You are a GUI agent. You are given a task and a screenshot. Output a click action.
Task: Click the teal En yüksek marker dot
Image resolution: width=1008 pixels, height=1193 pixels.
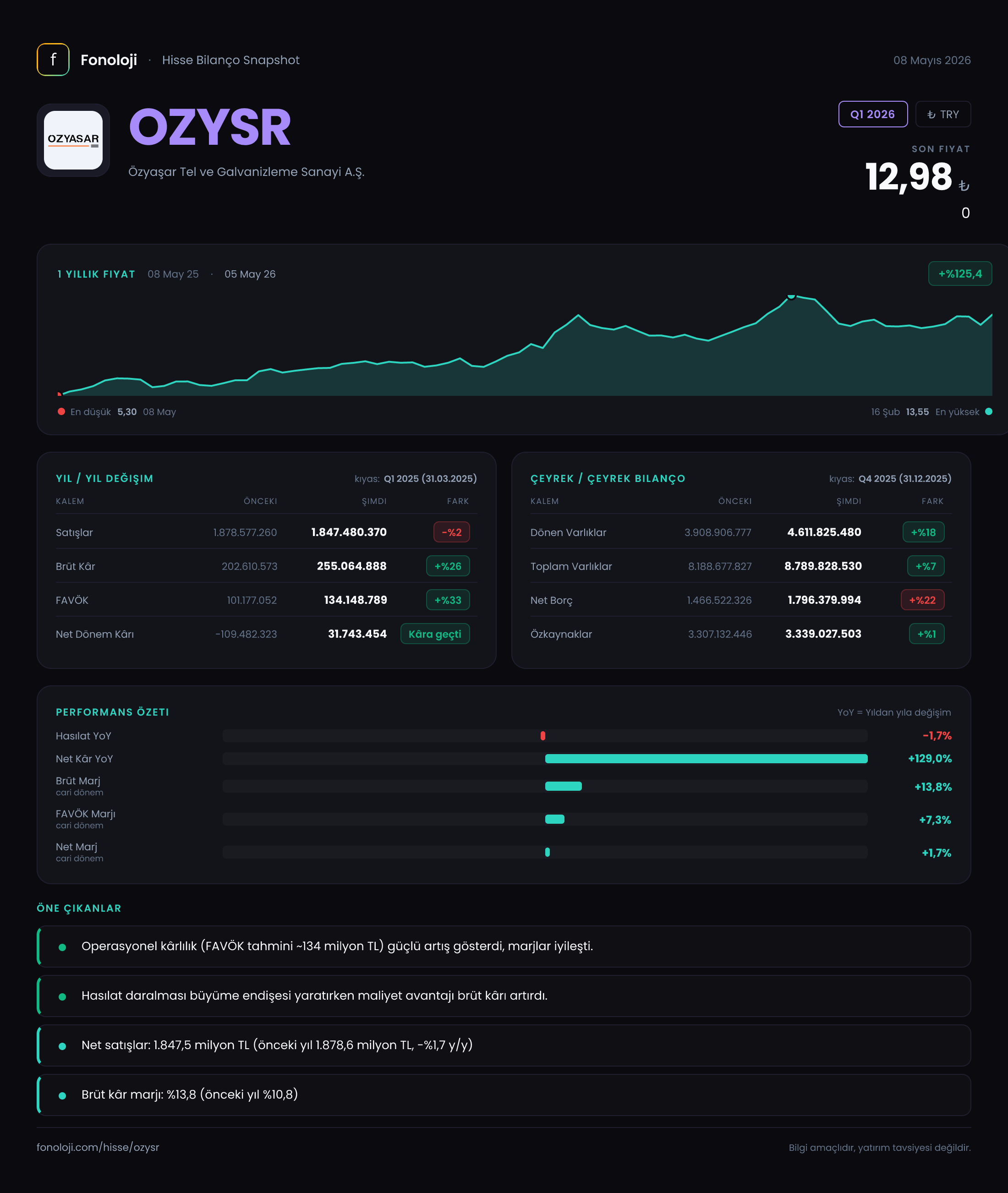989,411
